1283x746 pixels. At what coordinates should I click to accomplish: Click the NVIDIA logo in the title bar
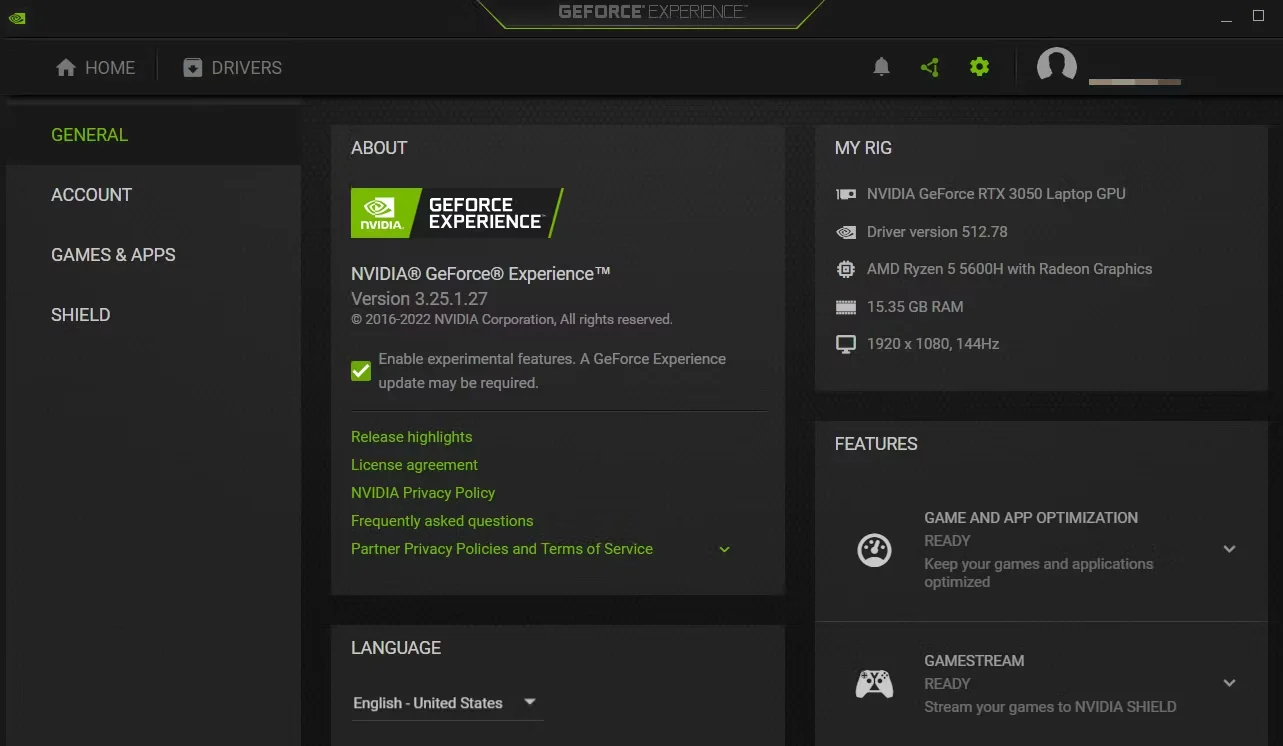tap(16, 17)
